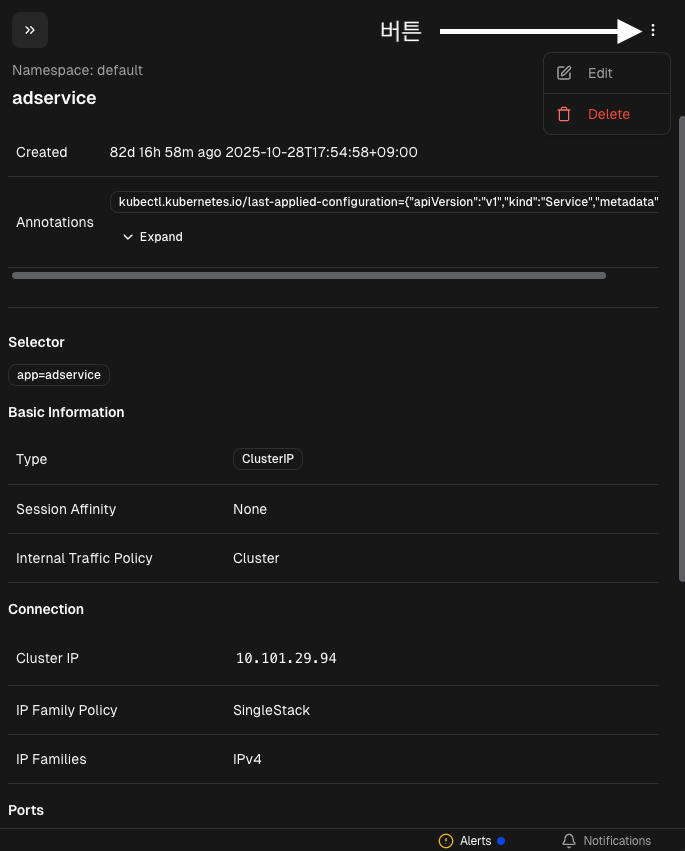This screenshot has width=685, height=851.
Task: Click the Cluster IP address 10.101.29.94
Action: 286,658
